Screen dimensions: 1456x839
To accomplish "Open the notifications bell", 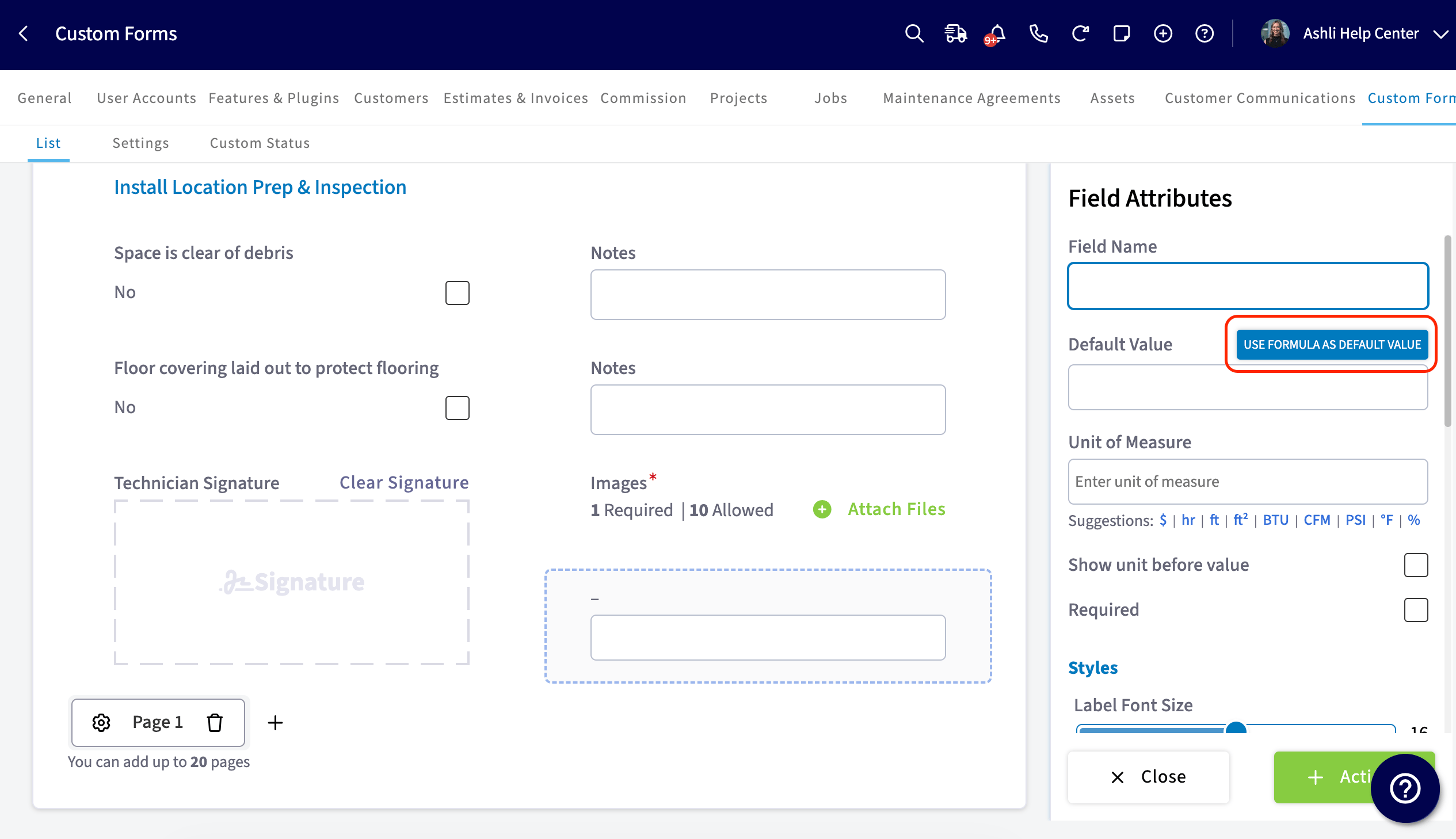I will click(x=996, y=33).
